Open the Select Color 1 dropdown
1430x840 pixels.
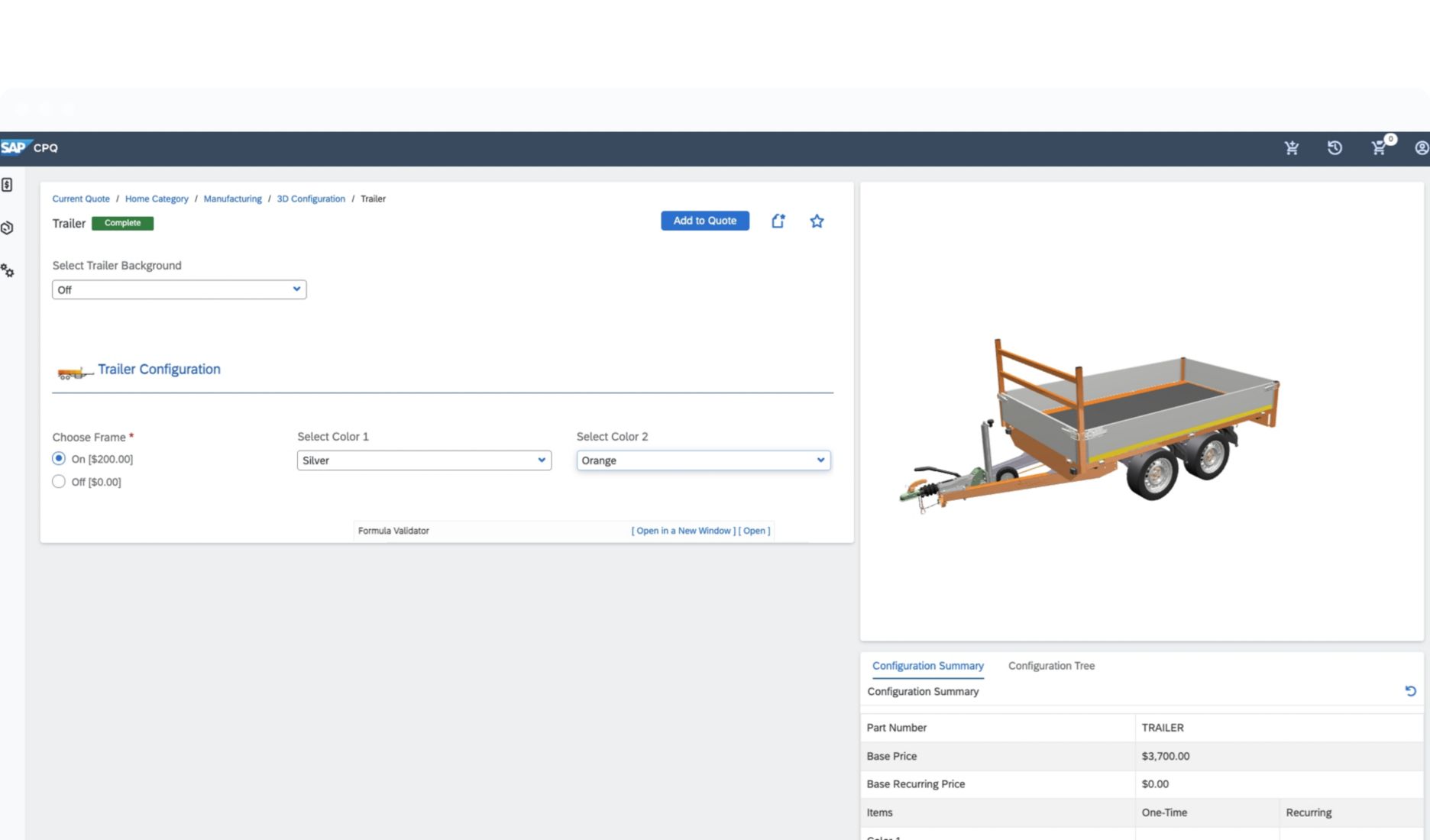[x=424, y=460]
